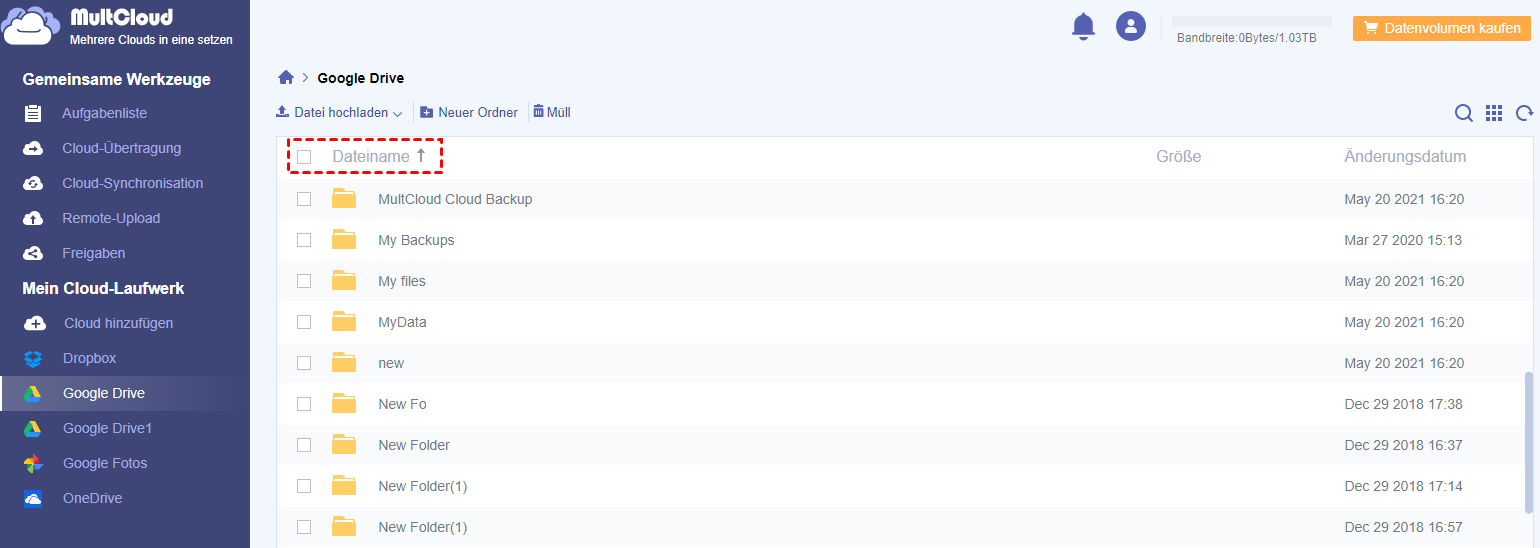Click the Cloud-Übertragung icon
The height and width of the screenshot is (548, 1540).
(x=33, y=148)
